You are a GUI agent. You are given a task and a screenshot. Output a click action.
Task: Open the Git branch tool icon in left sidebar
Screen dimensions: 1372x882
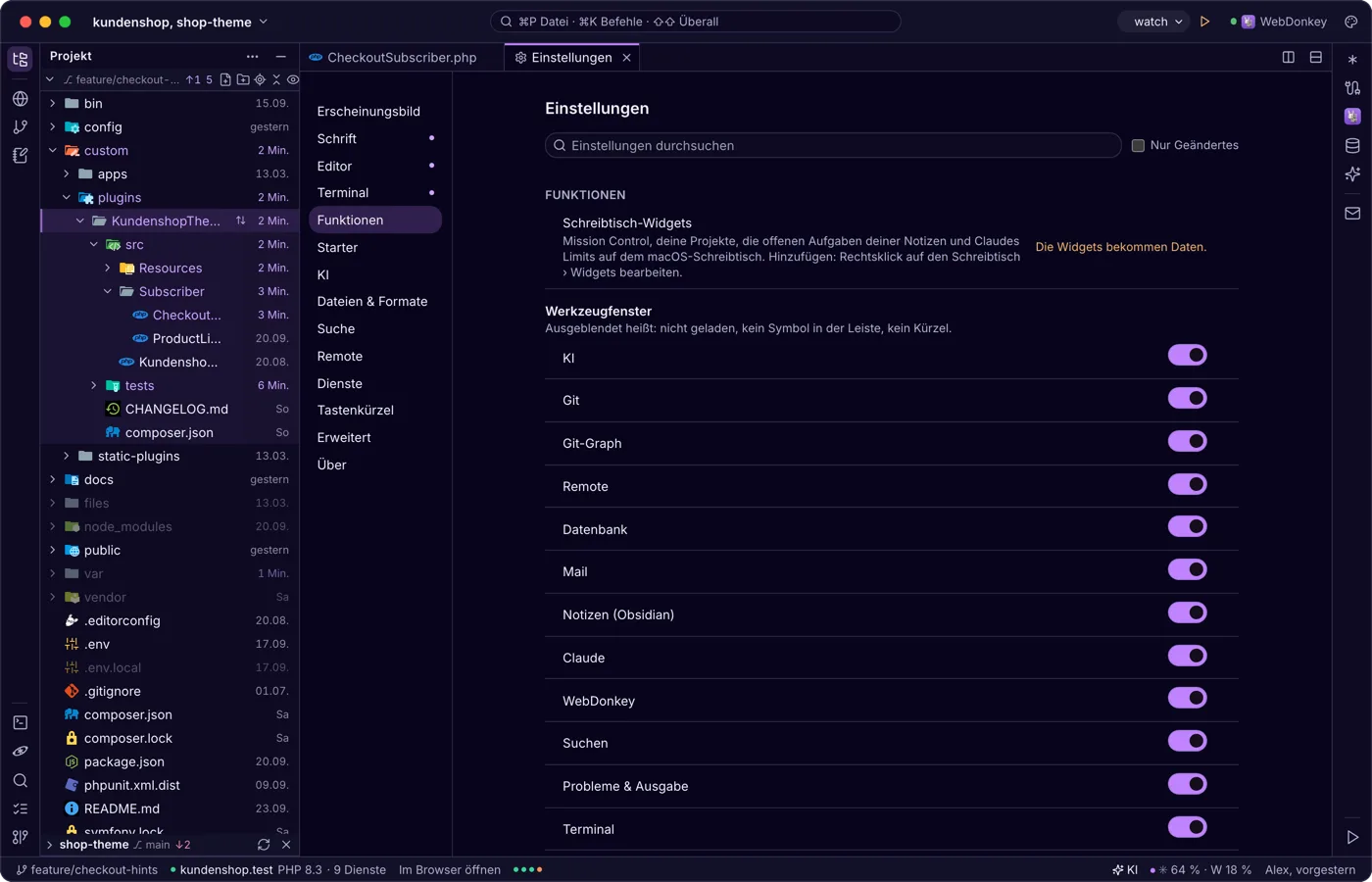[x=20, y=127]
